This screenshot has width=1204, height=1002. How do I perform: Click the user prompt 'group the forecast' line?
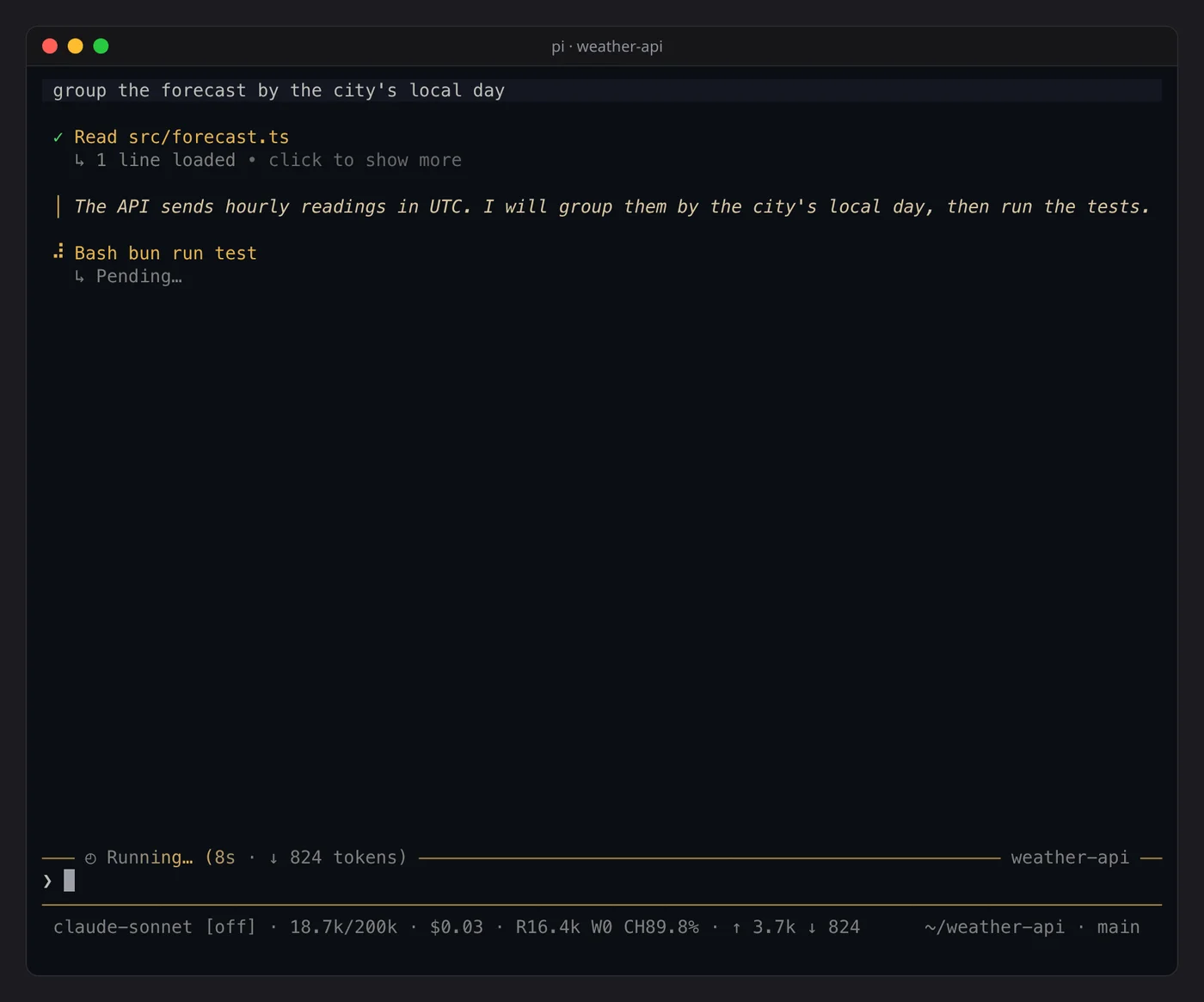point(602,90)
